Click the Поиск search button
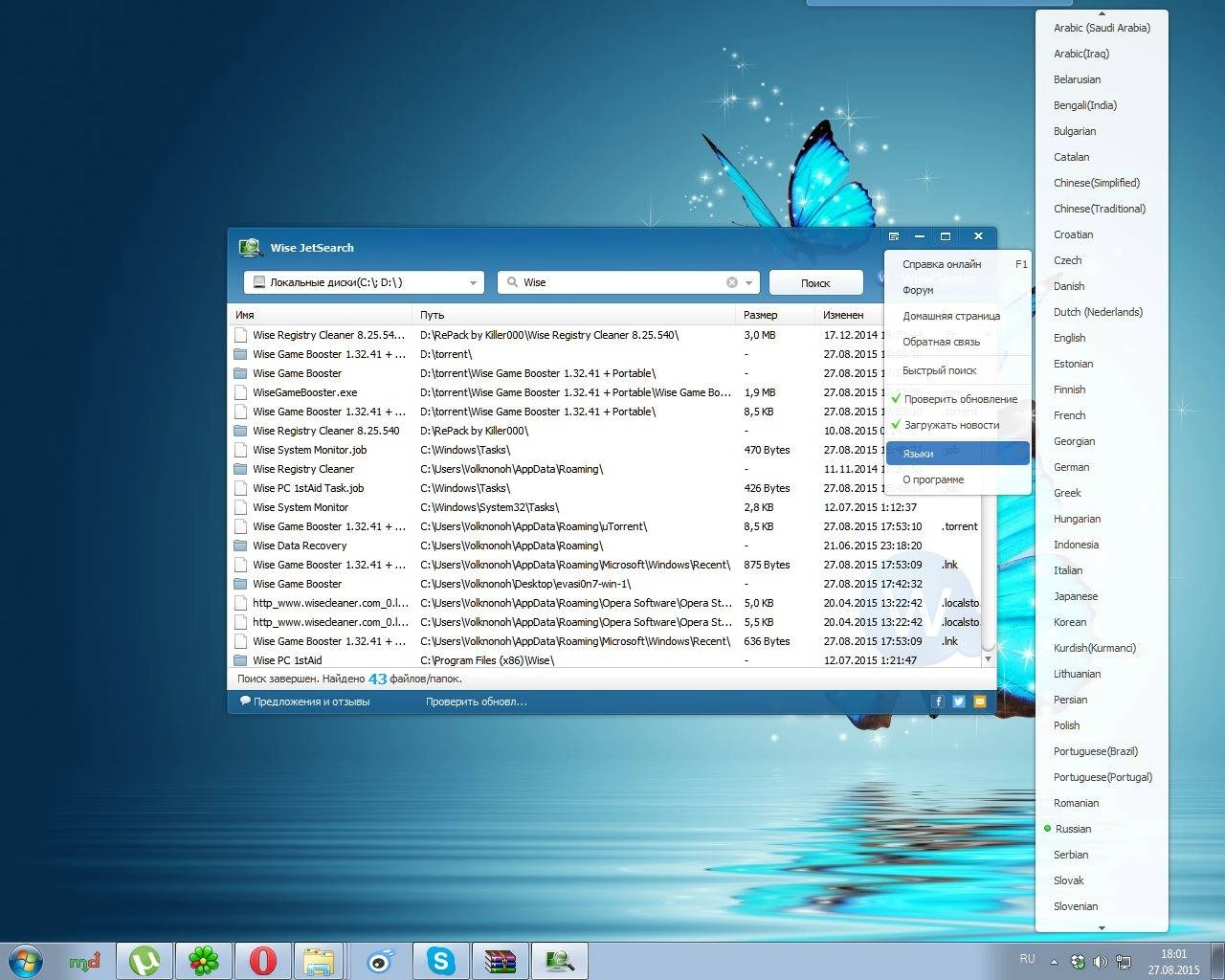1225x980 pixels. coord(815,283)
